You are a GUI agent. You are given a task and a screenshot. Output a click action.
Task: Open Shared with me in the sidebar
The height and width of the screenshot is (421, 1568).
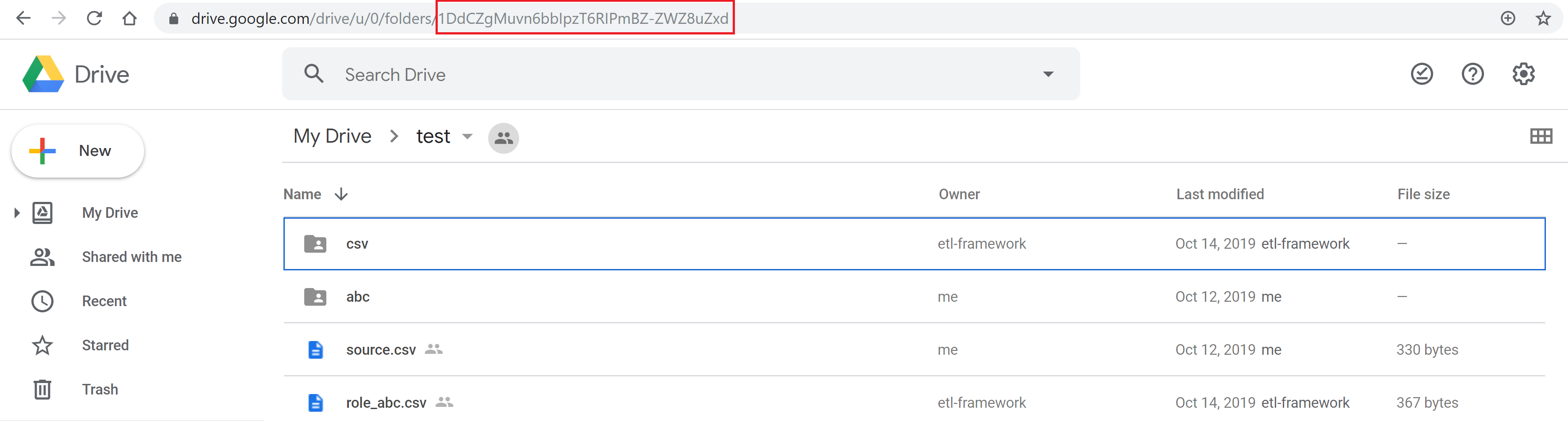click(x=131, y=257)
